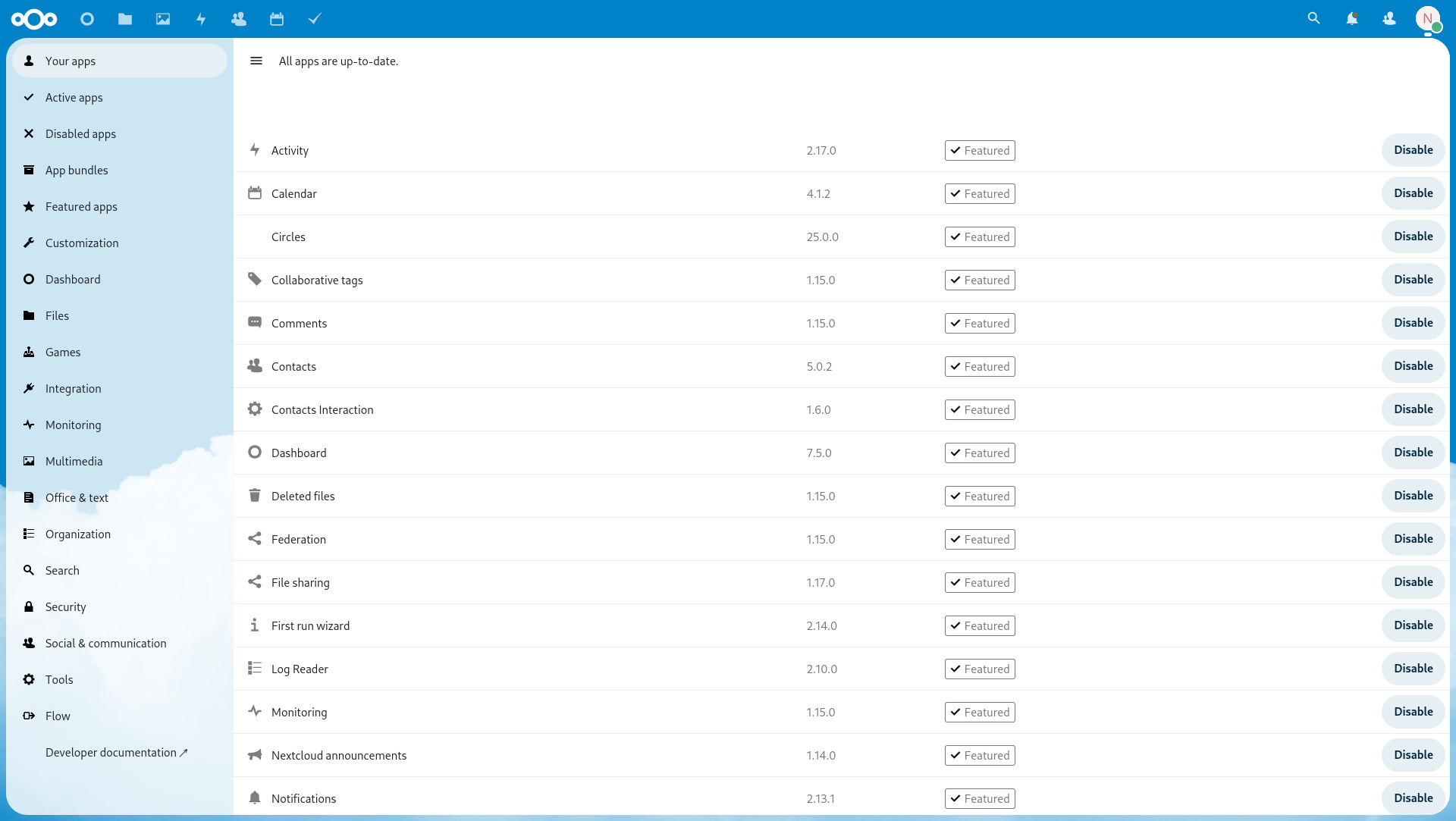Disable the Notifications app
Image resolution: width=1456 pixels, height=821 pixels.
click(1413, 798)
